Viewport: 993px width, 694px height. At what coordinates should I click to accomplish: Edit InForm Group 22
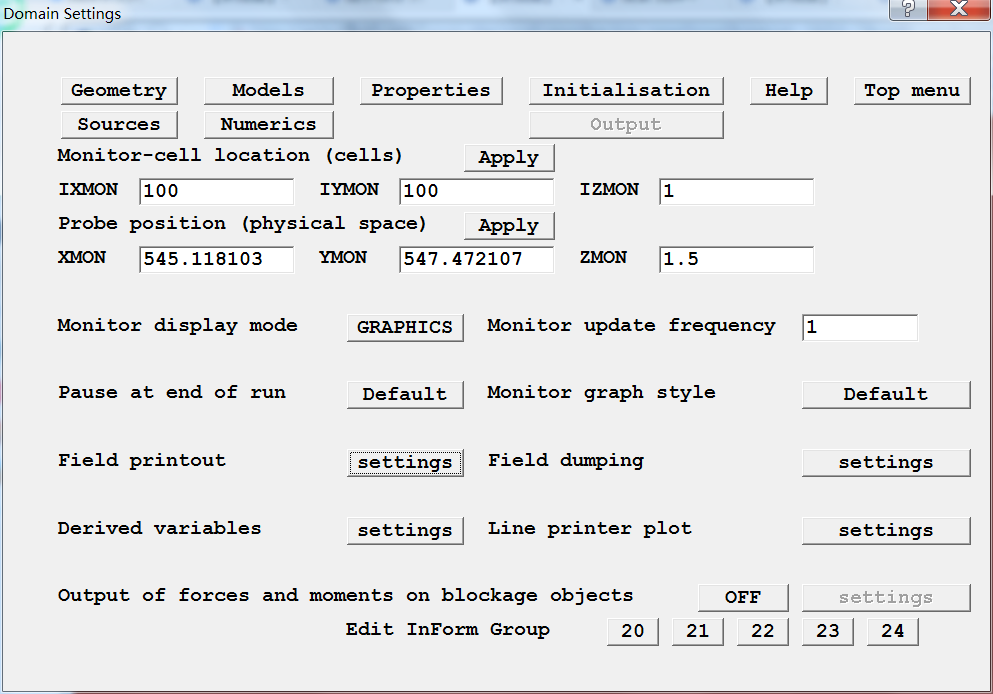[762, 632]
